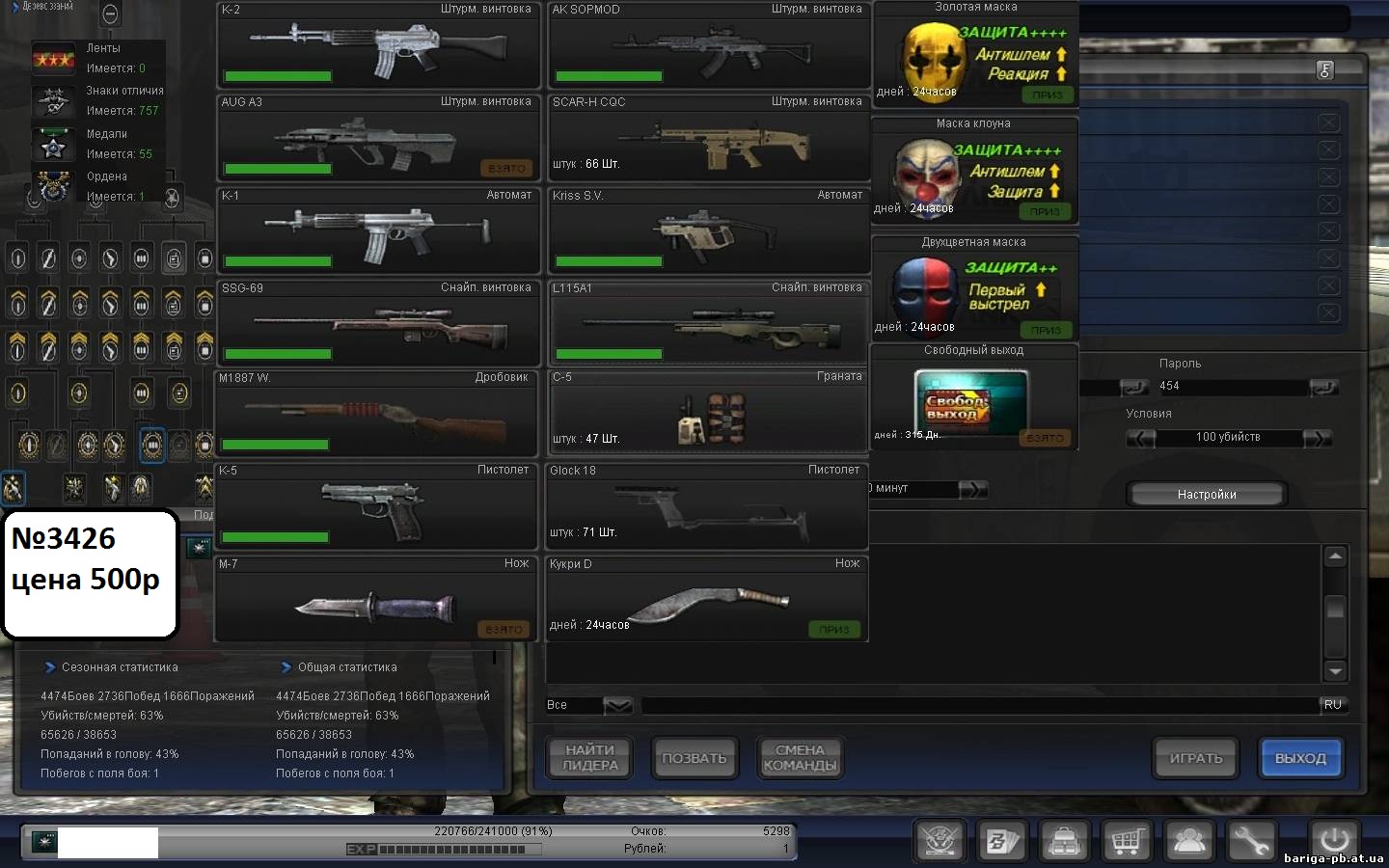
Task: Click the ПОЗВАТЬ button
Action: pos(694,758)
